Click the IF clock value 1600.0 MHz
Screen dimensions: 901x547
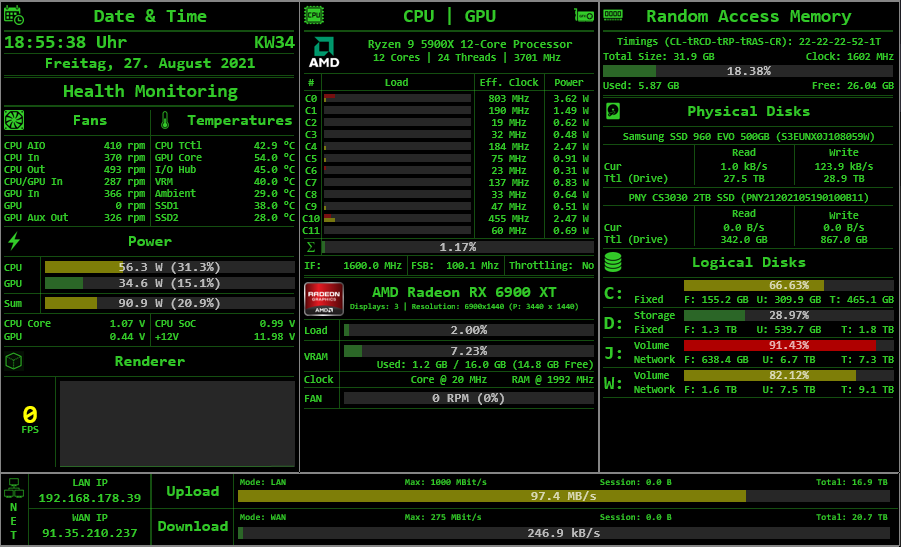pyautogui.click(x=372, y=265)
